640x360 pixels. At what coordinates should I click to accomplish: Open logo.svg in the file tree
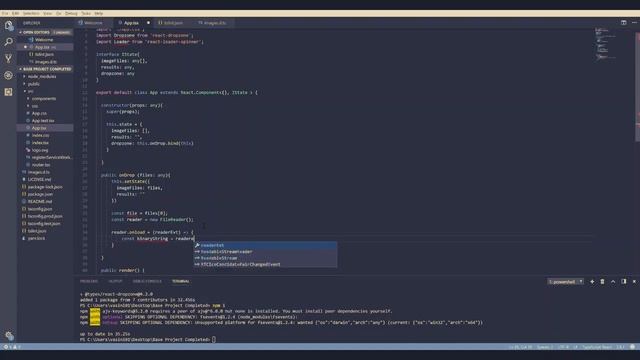tap(40, 150)
